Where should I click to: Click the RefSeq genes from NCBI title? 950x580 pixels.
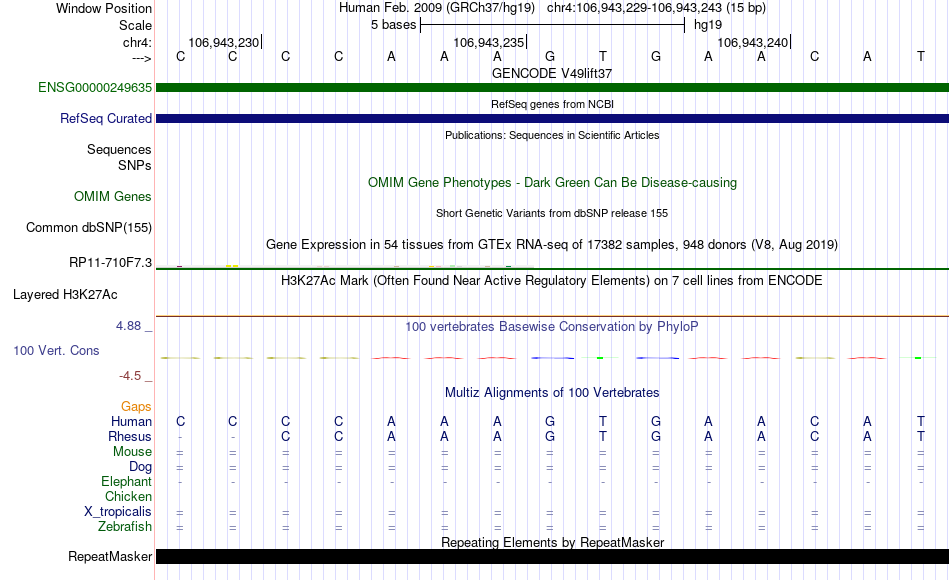click(552, 104)
